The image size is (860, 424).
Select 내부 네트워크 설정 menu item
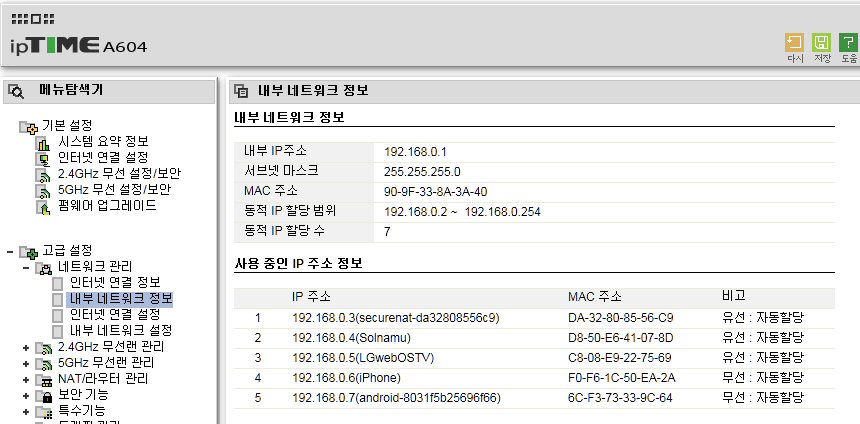pos(121,331)
